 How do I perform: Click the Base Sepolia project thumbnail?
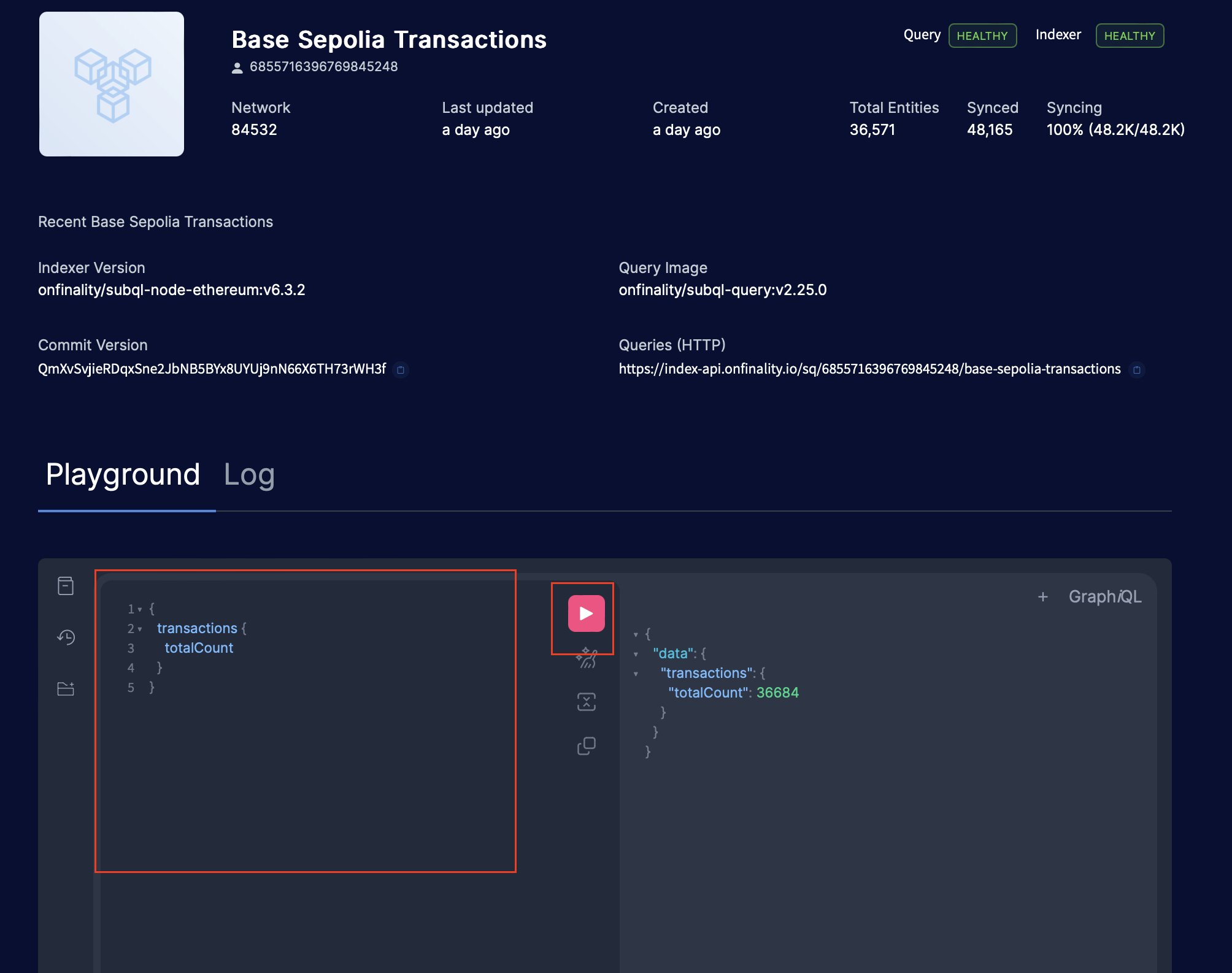(112, 84)
